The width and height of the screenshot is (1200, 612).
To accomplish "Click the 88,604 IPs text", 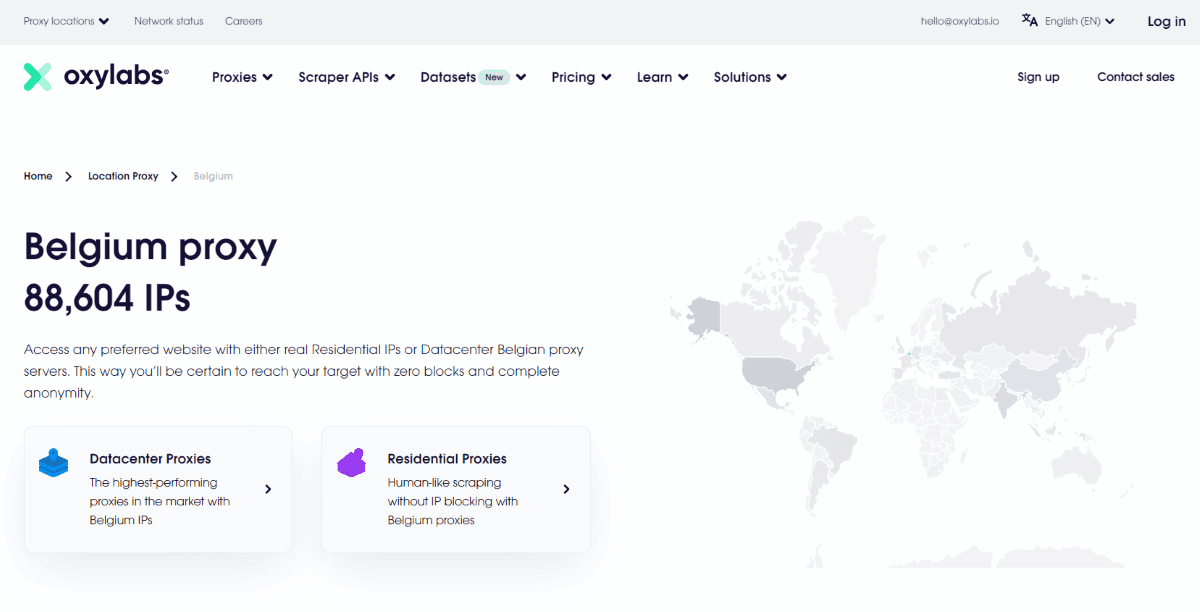I will [107, 298].
